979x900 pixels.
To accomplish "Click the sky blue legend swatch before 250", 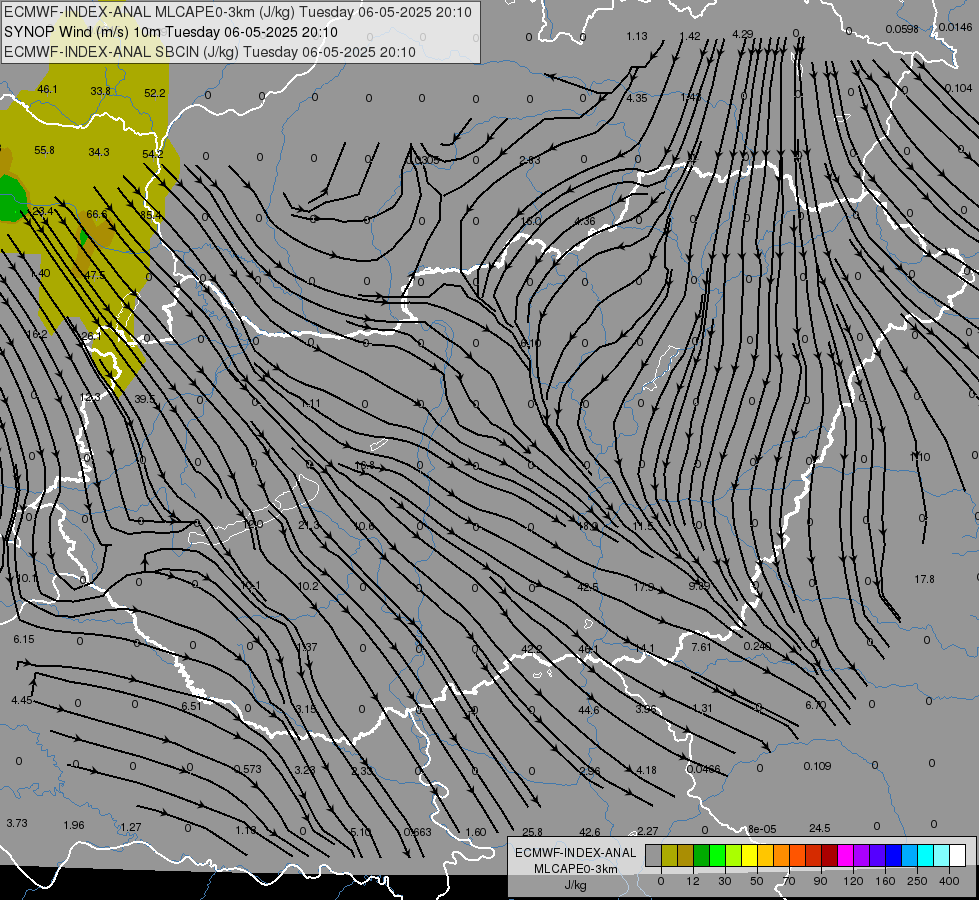I will point(910,855).
